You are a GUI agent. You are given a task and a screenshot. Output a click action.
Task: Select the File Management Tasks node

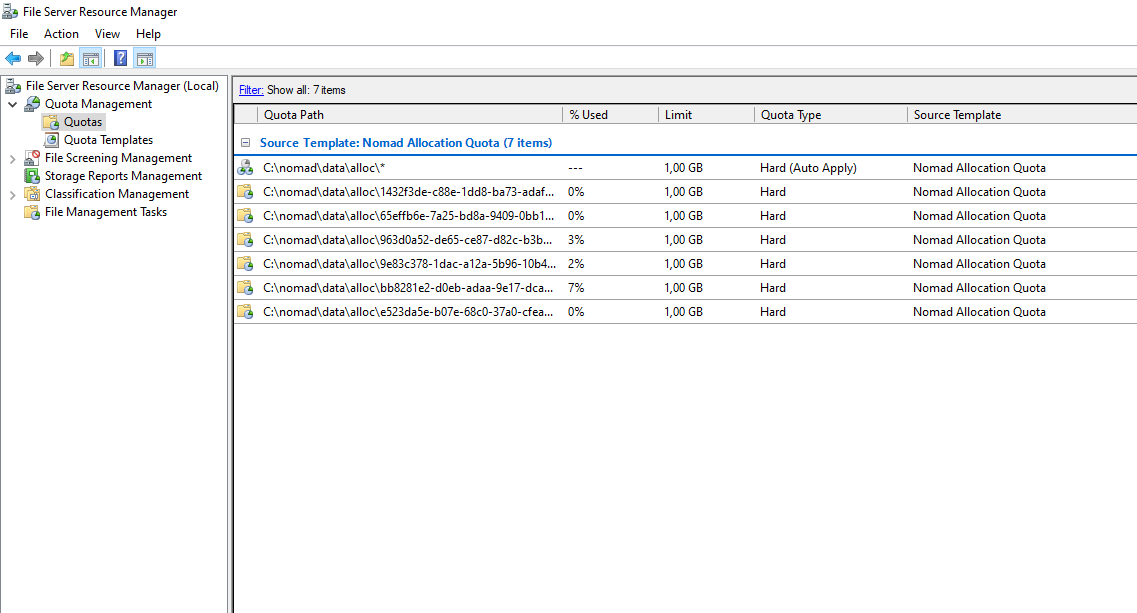coord(106,212)
